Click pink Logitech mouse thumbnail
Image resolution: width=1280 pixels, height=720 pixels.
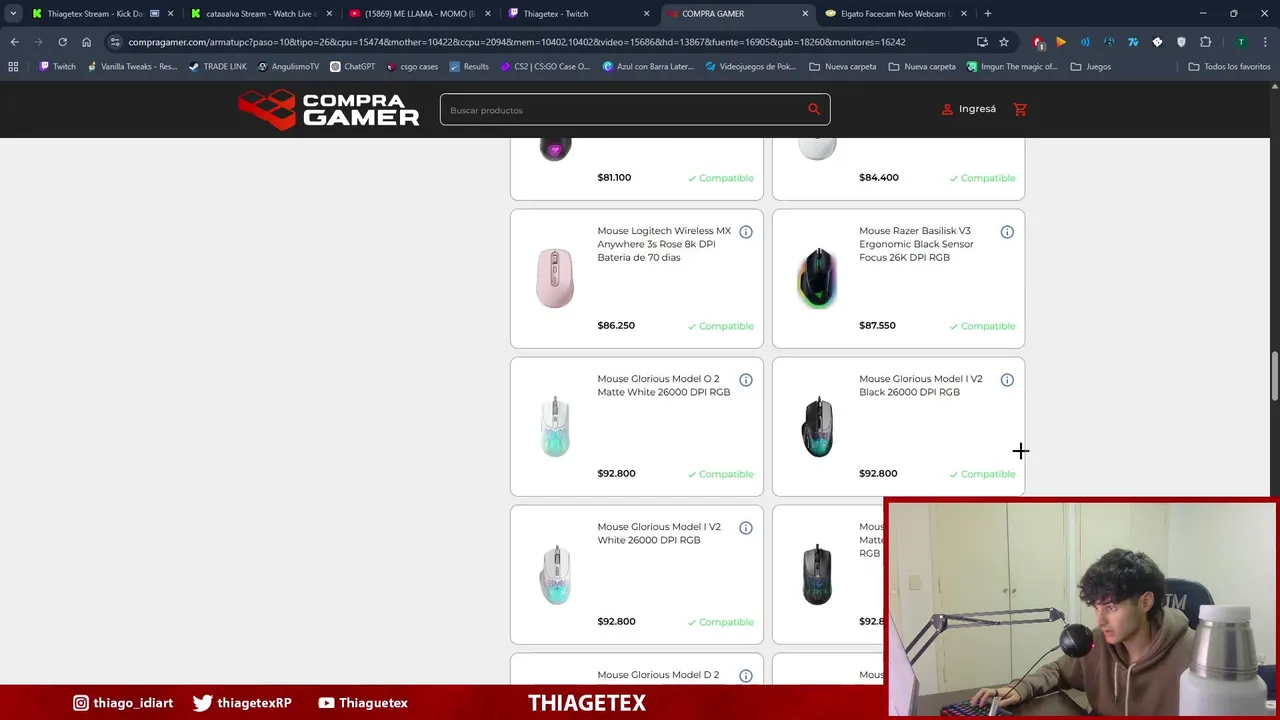555,278
